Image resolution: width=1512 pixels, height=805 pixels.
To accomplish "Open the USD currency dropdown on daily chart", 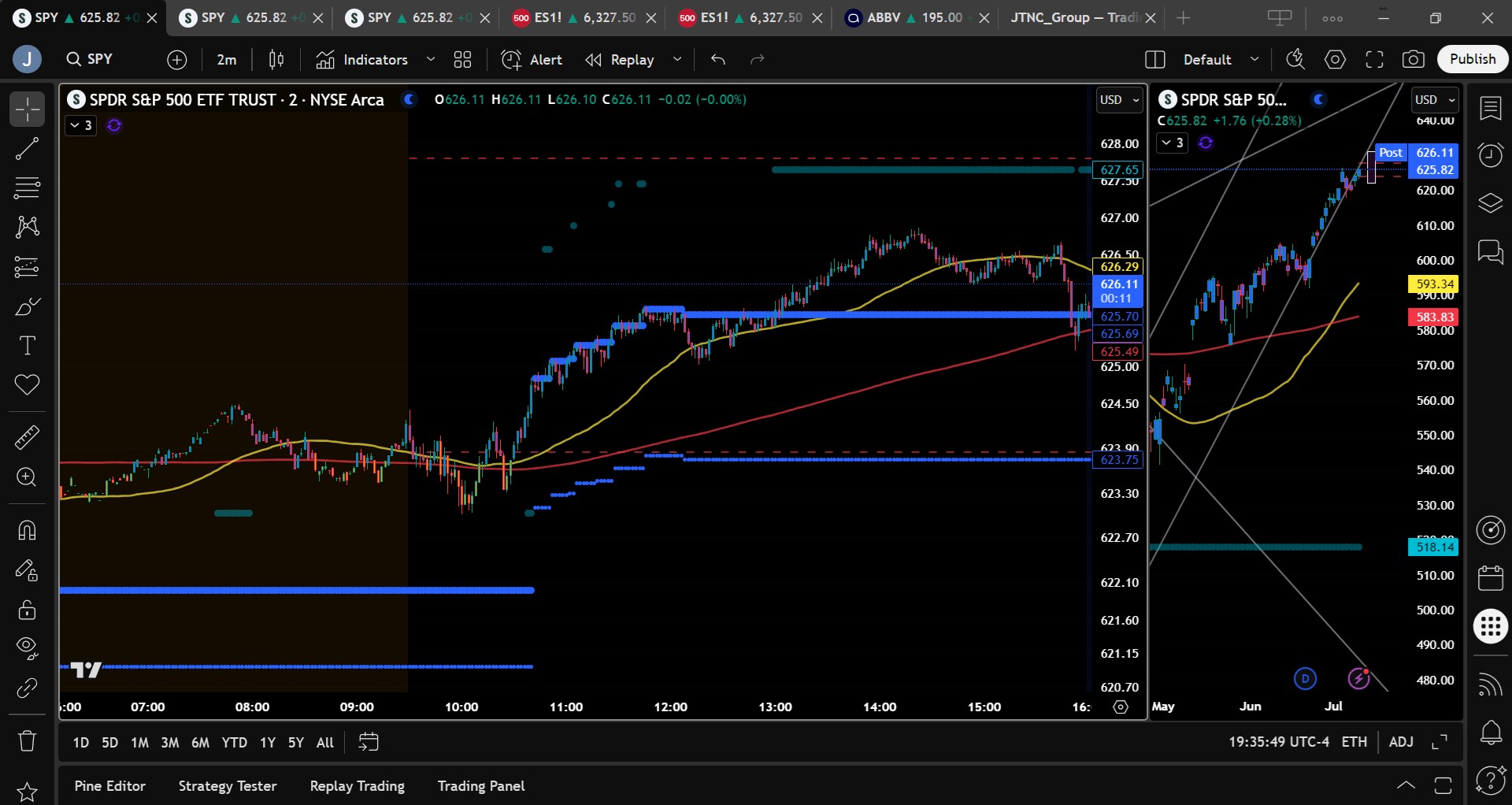I will 1435,100.
